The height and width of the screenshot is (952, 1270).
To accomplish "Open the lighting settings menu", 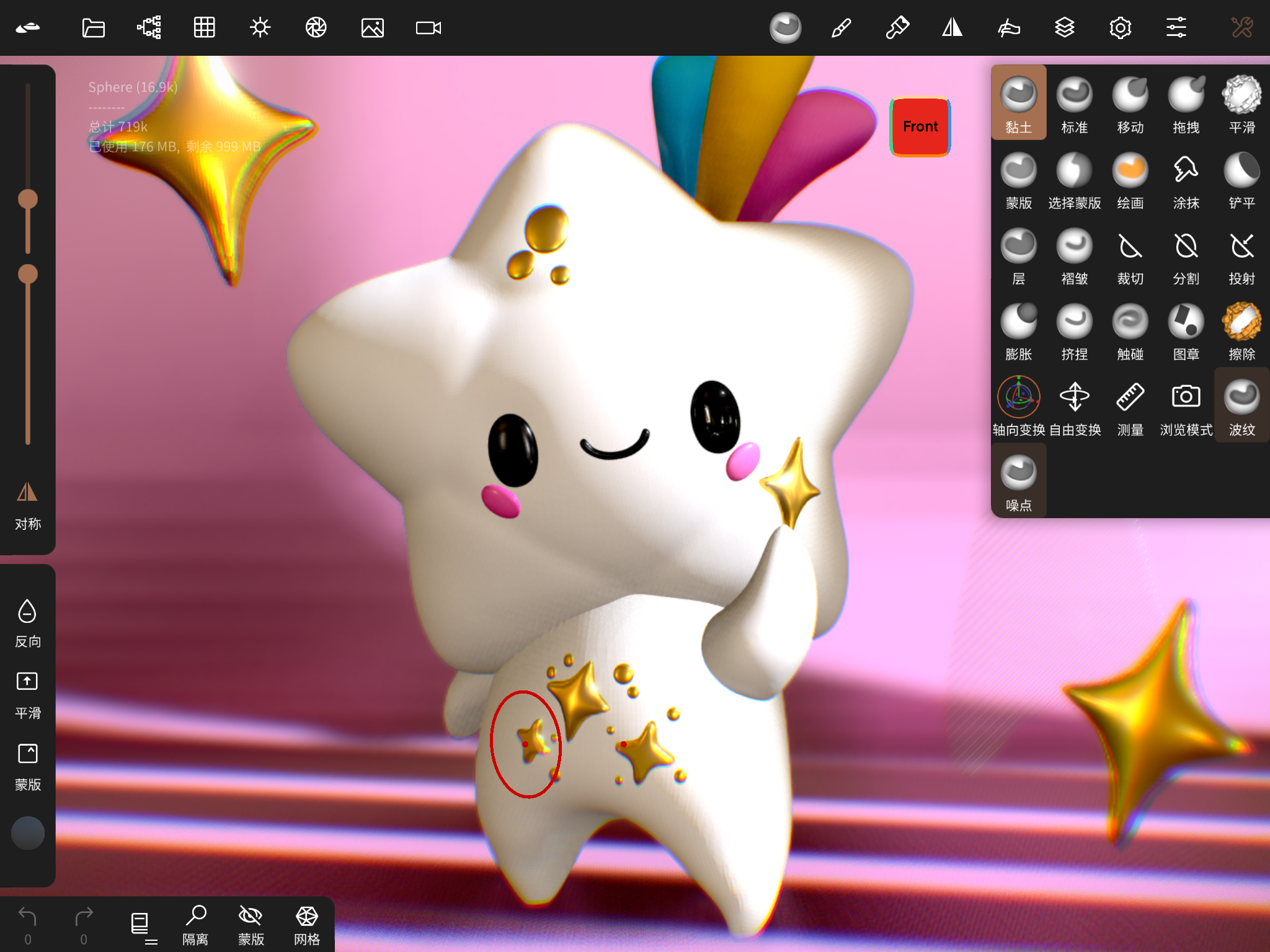I will point(260,27).
